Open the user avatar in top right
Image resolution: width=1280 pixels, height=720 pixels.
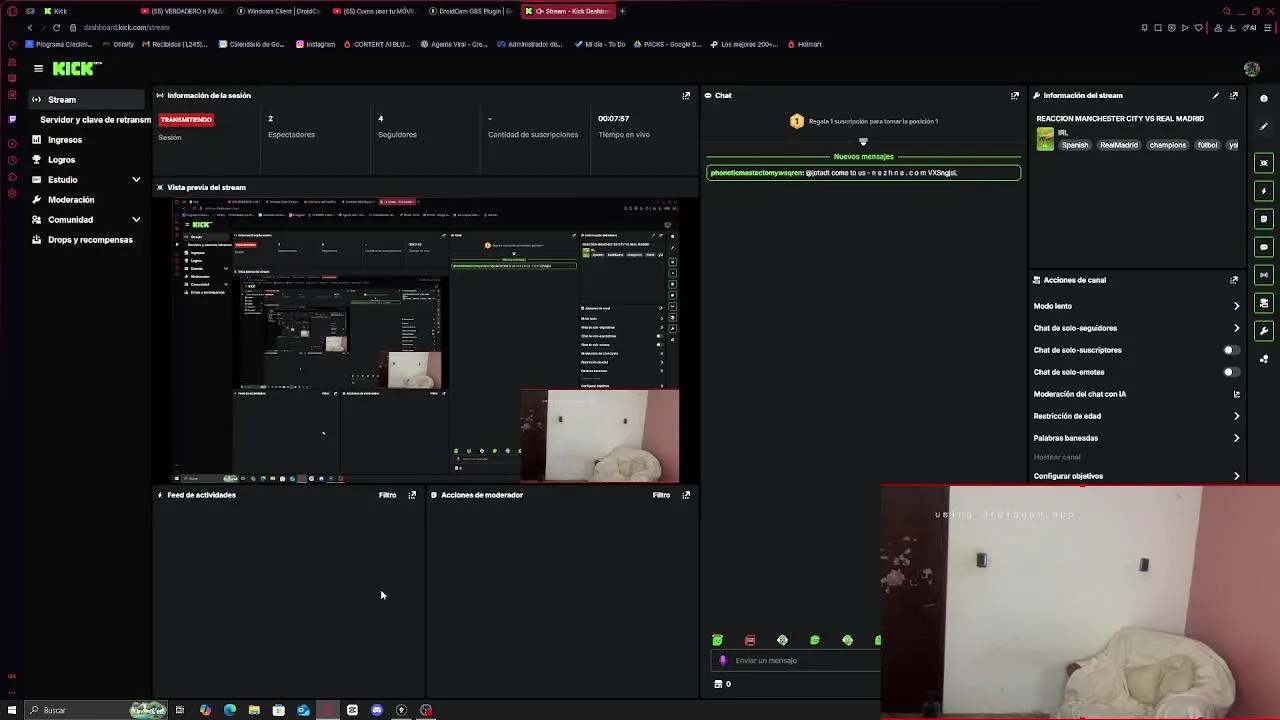pyautogui.click(x=1251, y=69)
